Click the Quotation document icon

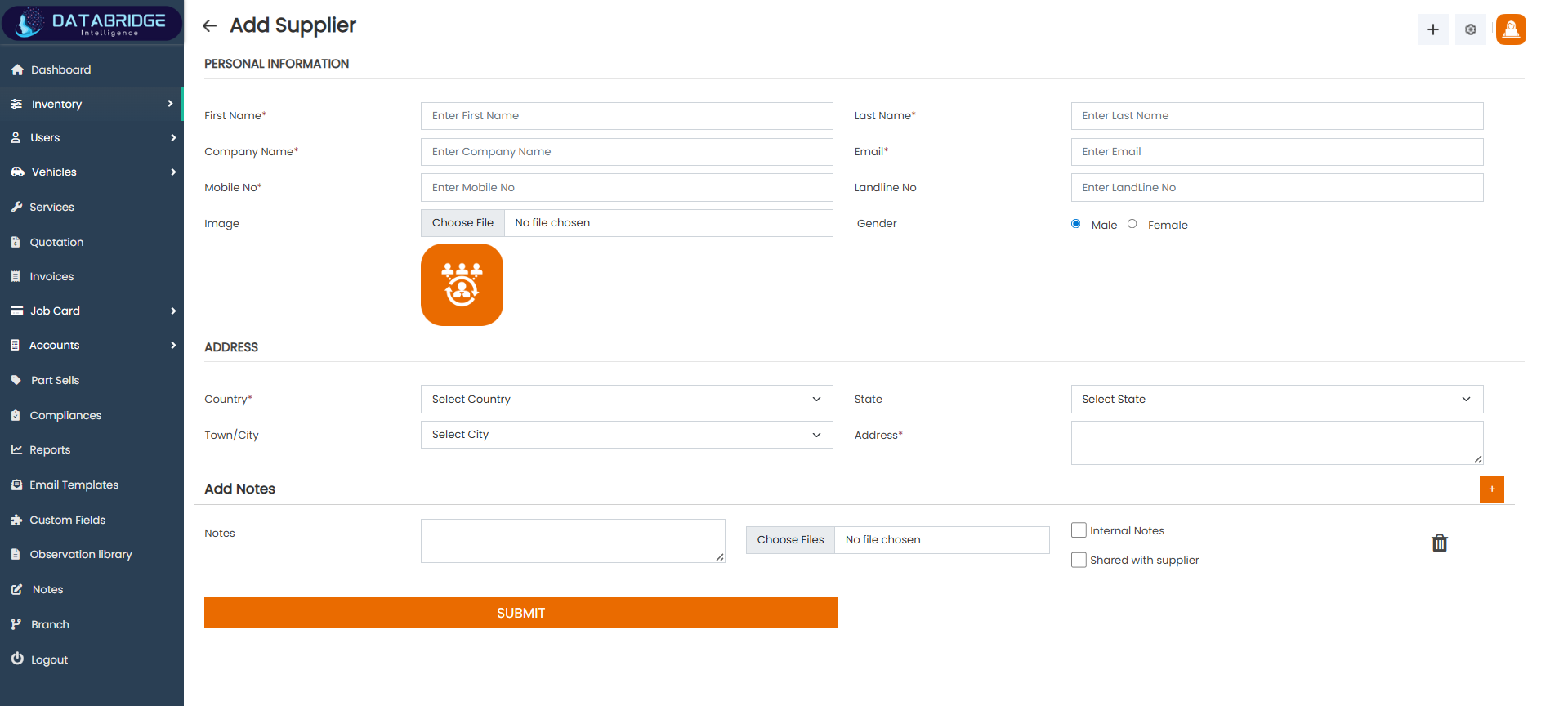click(x=16, y=243)
